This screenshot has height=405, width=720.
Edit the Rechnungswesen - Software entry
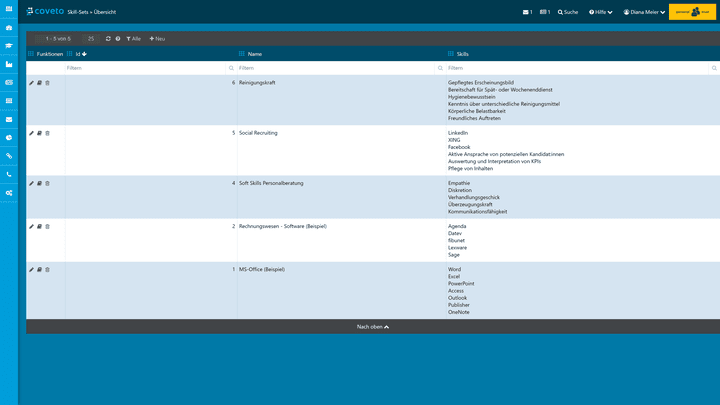[x=31, y=226]
